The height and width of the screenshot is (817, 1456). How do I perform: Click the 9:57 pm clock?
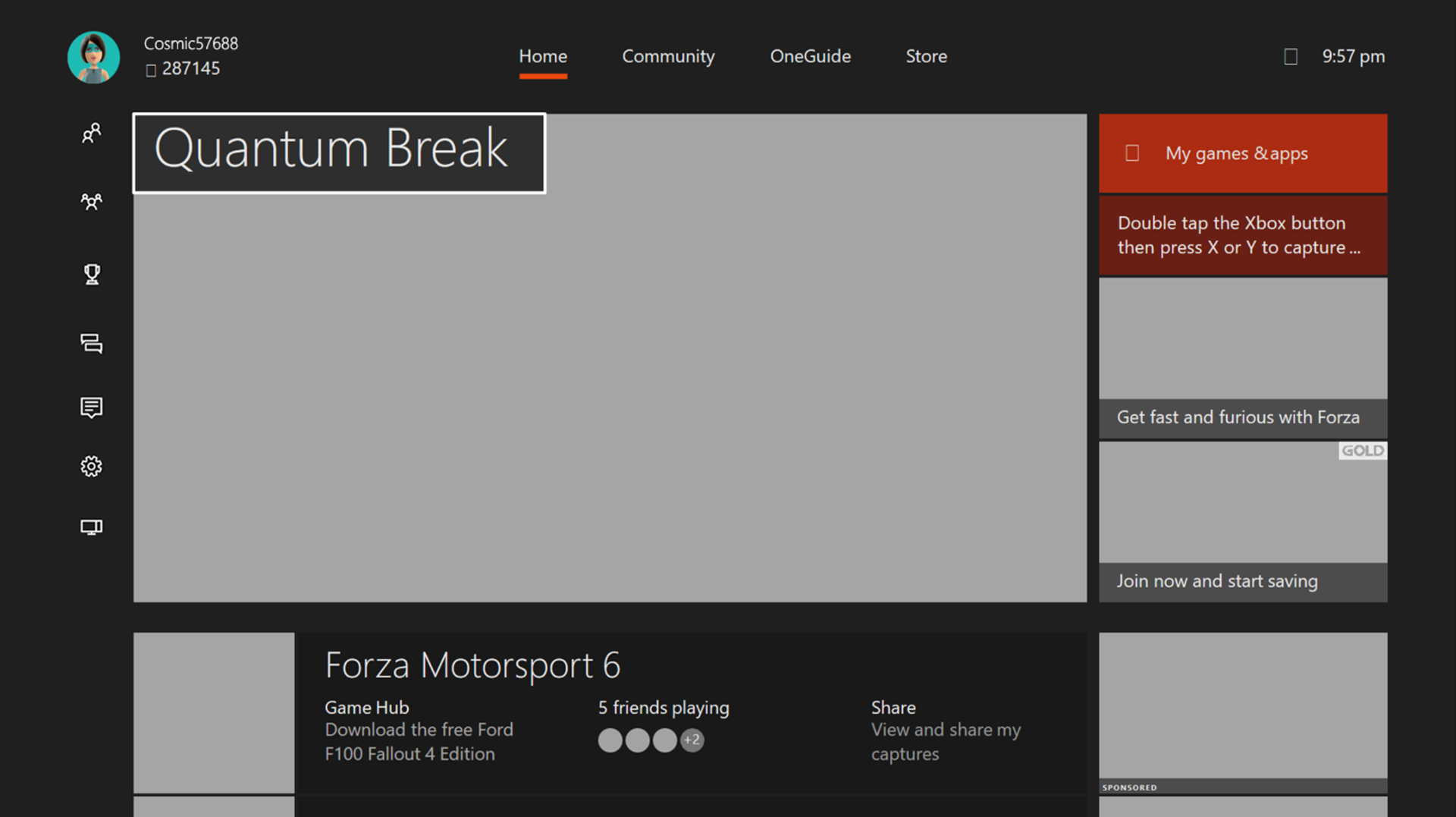coord(1354,57)
